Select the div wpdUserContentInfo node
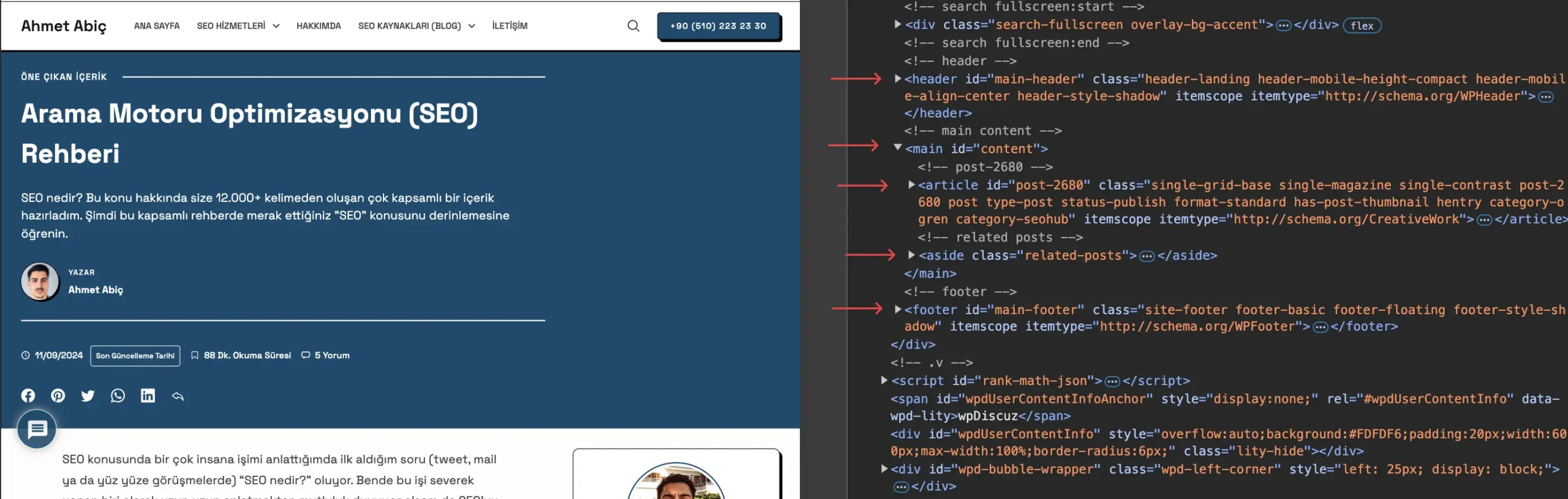This screenshot has width=1568, height=499. [x=1228, y=442]
